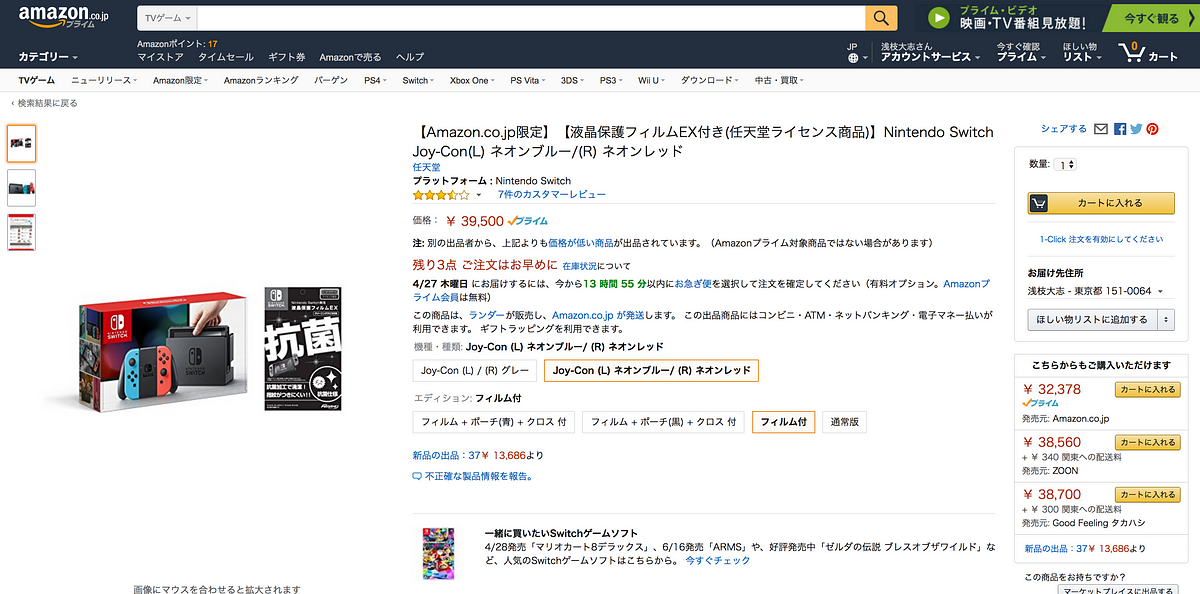Share product on Facebook icon
The height and width of the screenshot is (594, 1200).
[x=1120, y=129]
